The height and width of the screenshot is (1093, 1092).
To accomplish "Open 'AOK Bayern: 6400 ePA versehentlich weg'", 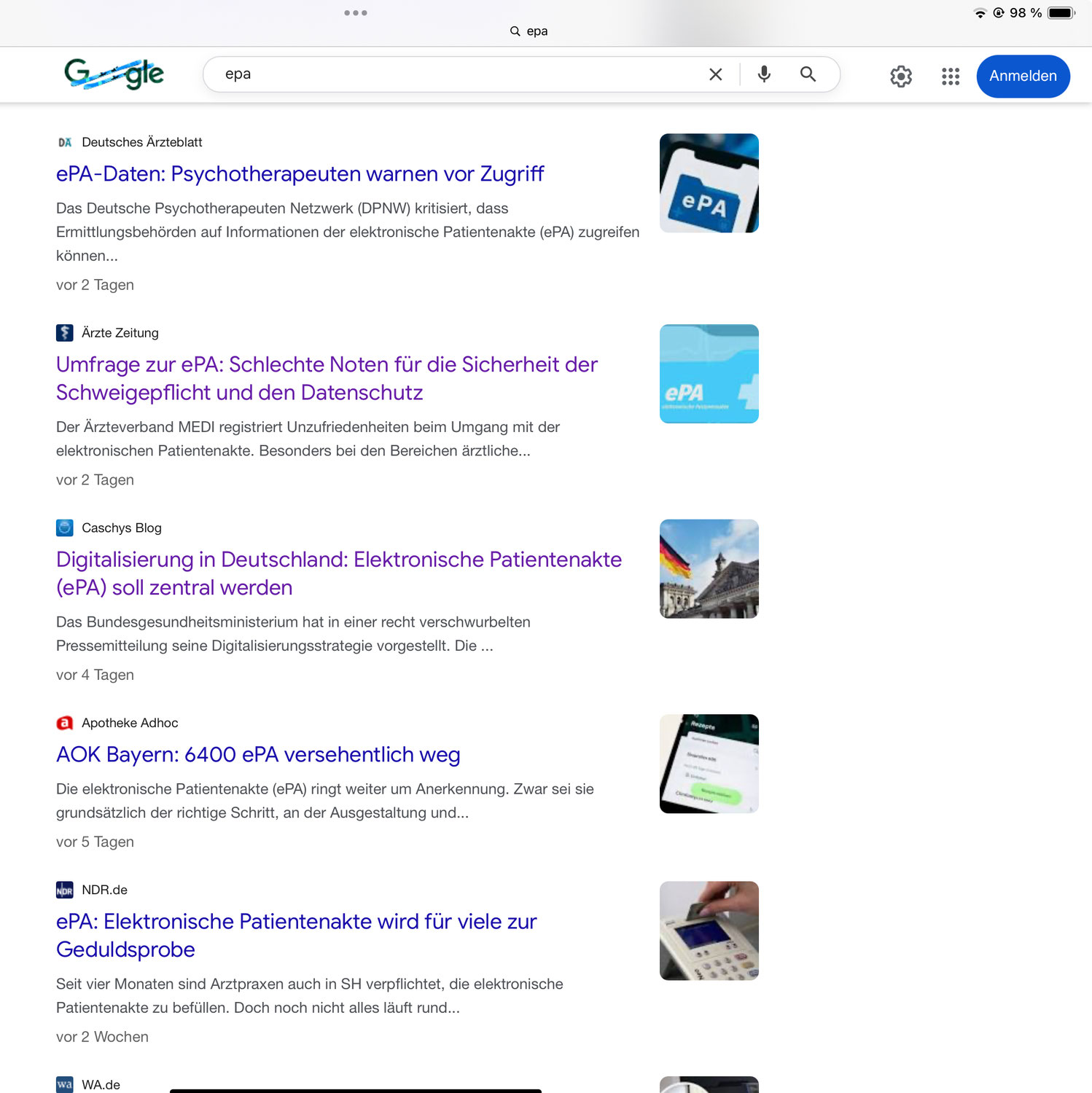I will [x=258, y=755].
